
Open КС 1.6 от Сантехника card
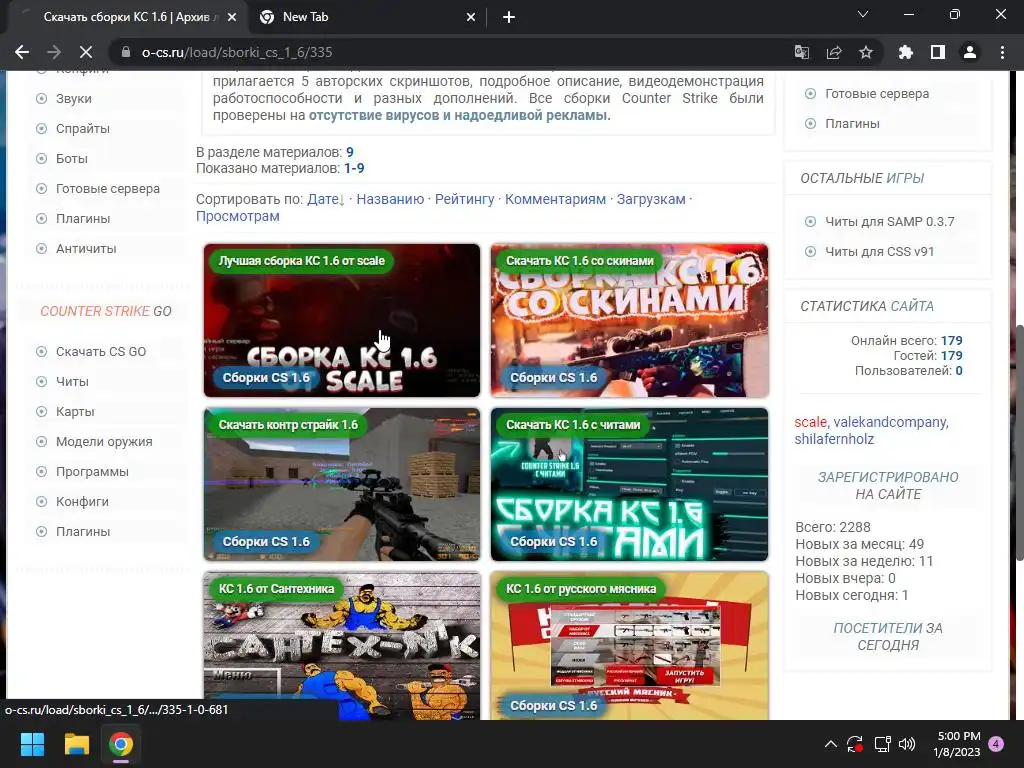click(342, 646)
